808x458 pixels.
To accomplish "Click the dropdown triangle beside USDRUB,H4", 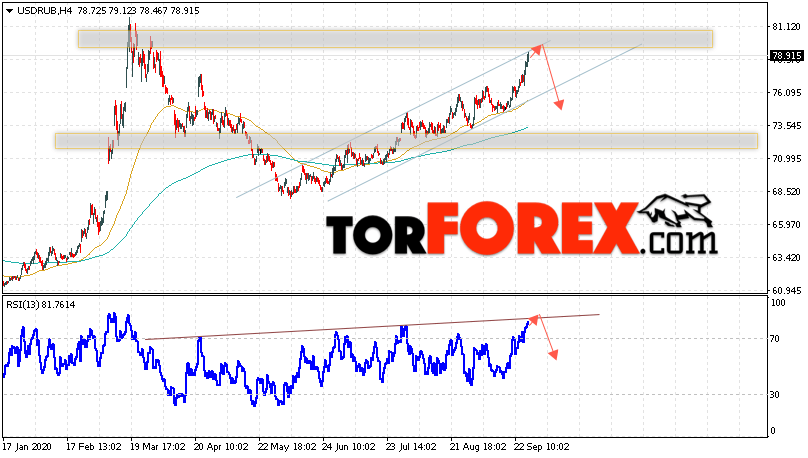I will coord(9,11).
